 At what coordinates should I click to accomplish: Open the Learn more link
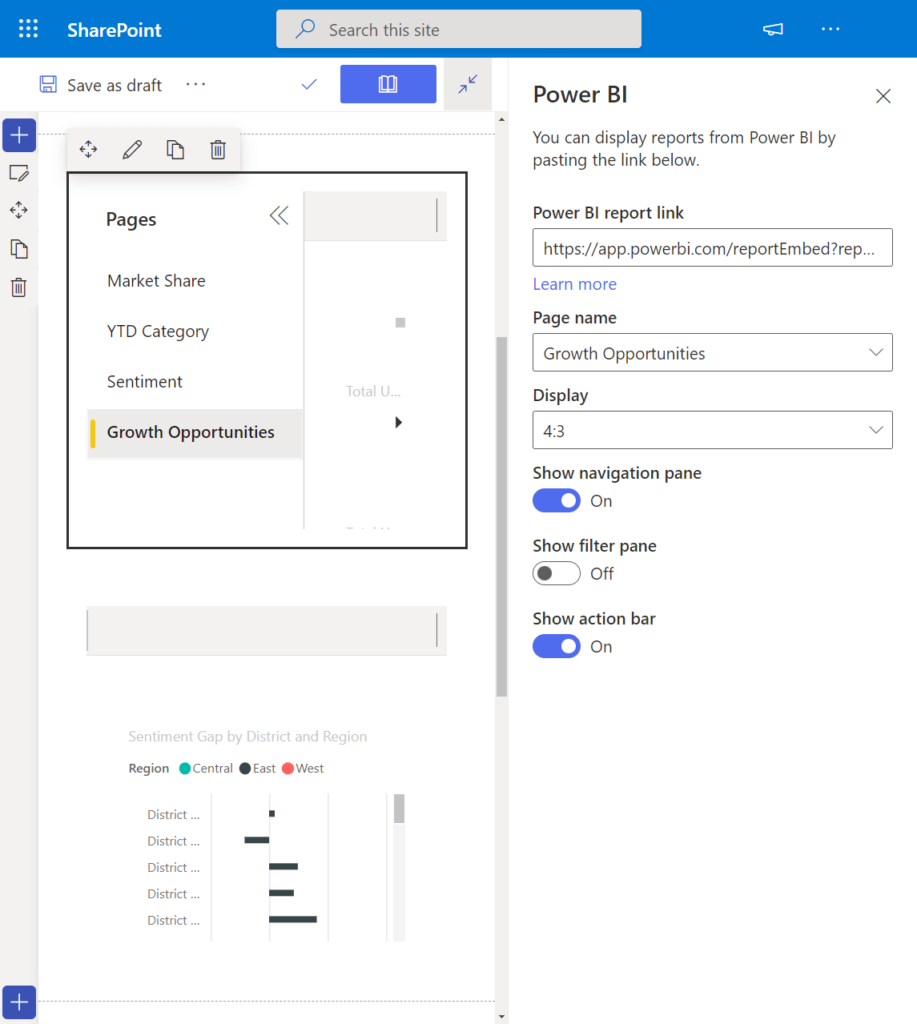(x=575, y=284)
